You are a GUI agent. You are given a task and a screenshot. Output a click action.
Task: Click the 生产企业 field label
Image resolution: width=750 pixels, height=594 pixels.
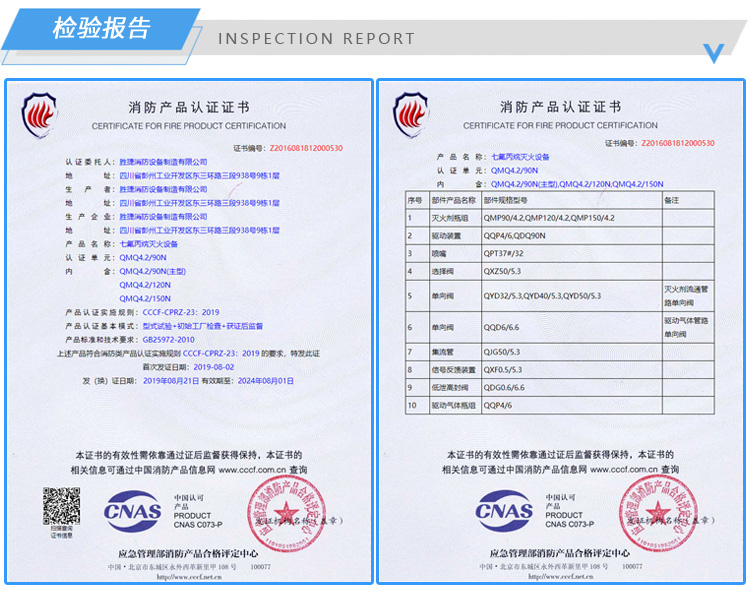[90, 217]
